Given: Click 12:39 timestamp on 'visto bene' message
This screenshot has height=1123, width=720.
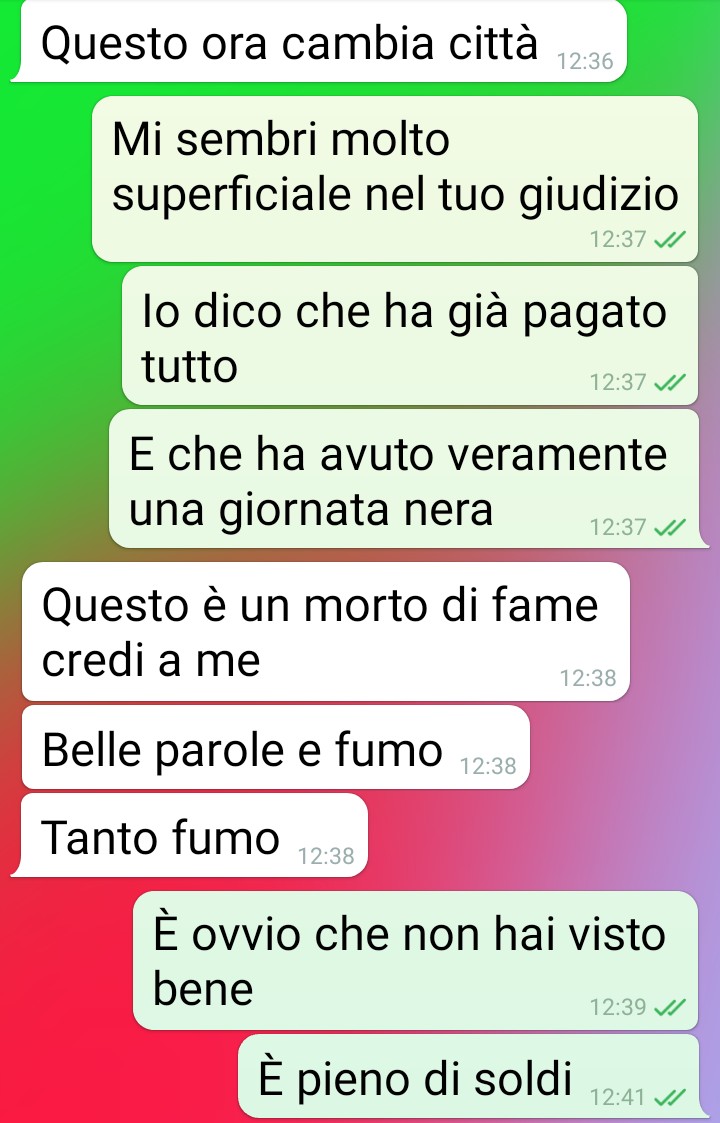Looking at the screenshot, I should (618, 1008).
